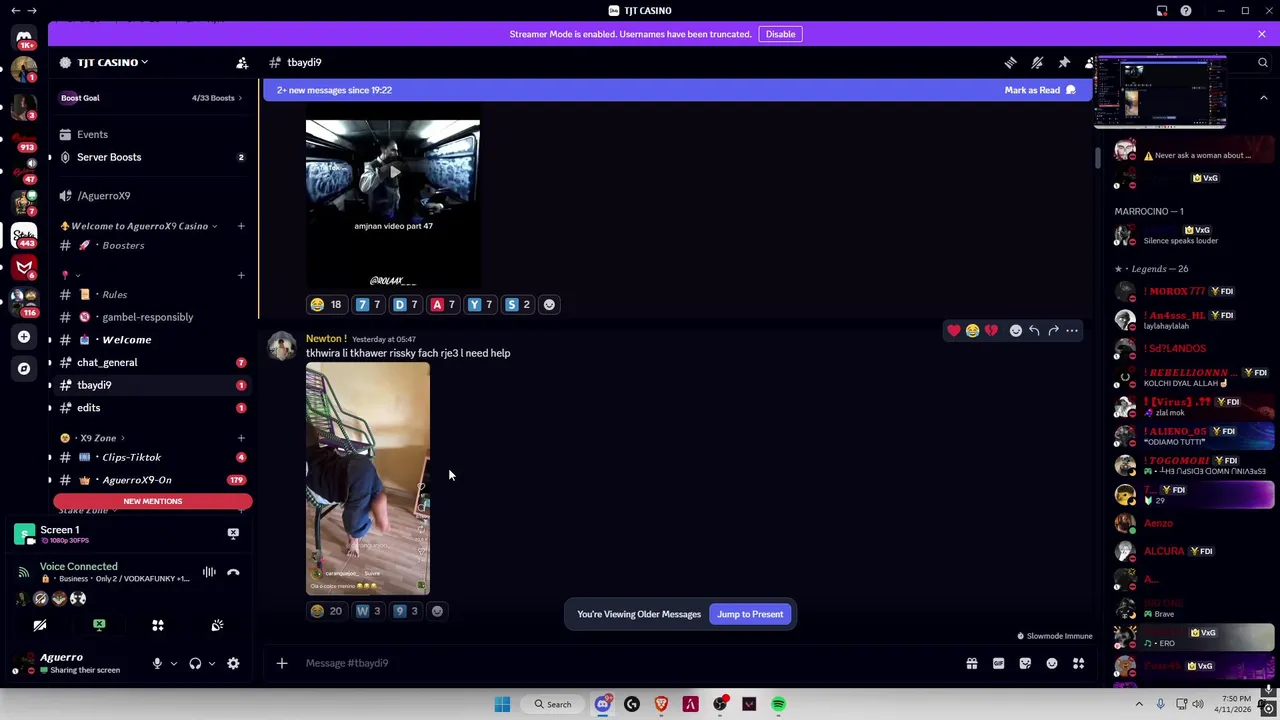Open emoji picker in message bar

coord(1052,663)
